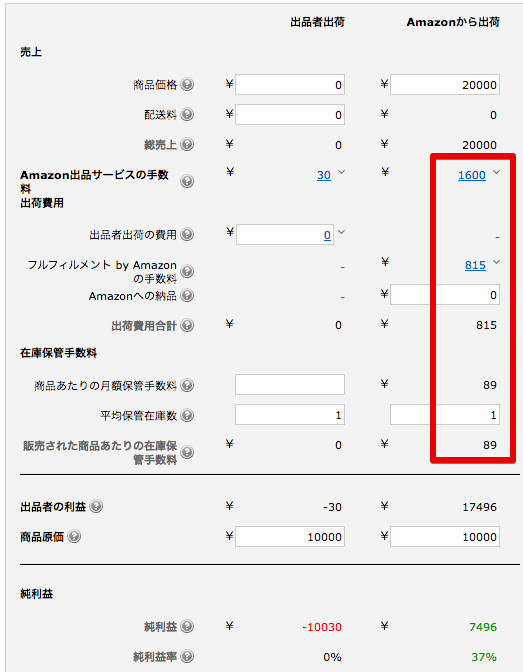
Task: Open help icon for 出荷費用合計
Action: (x=187, y=325)
